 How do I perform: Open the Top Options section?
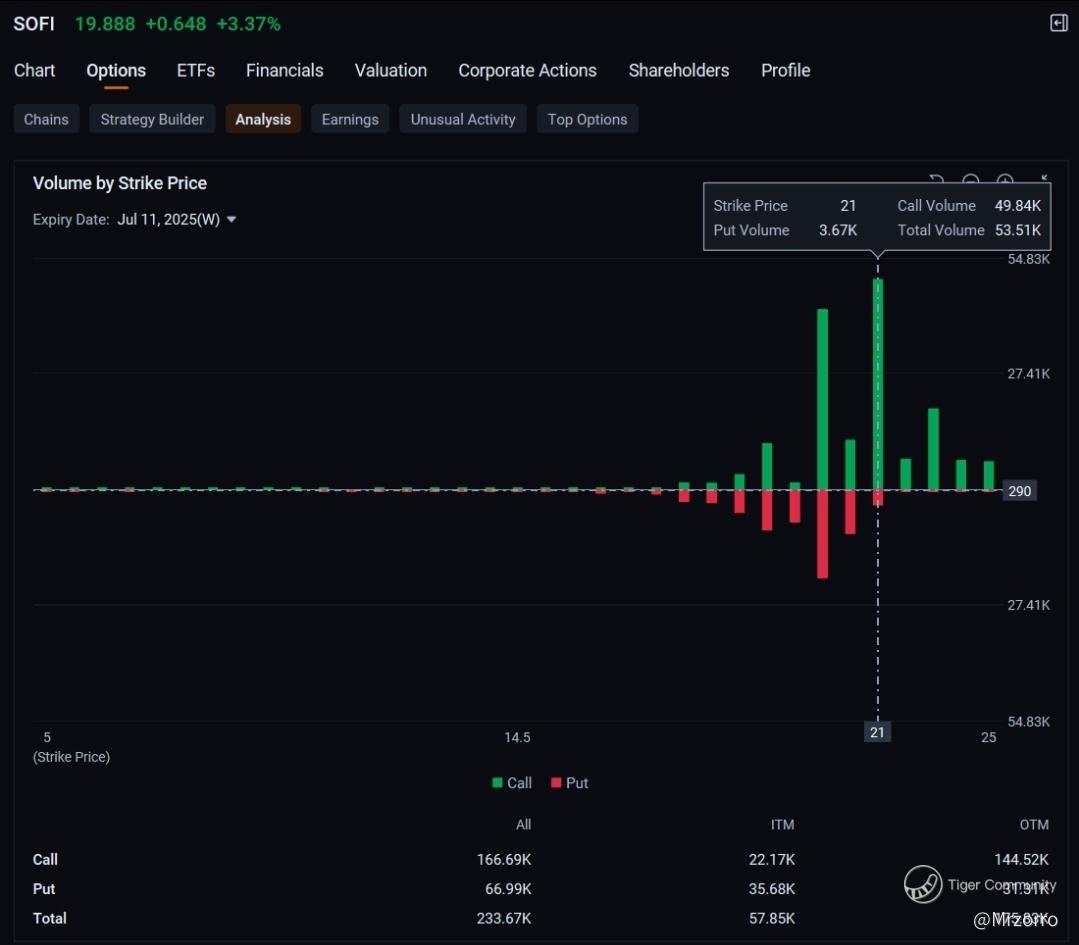[587, 119]
